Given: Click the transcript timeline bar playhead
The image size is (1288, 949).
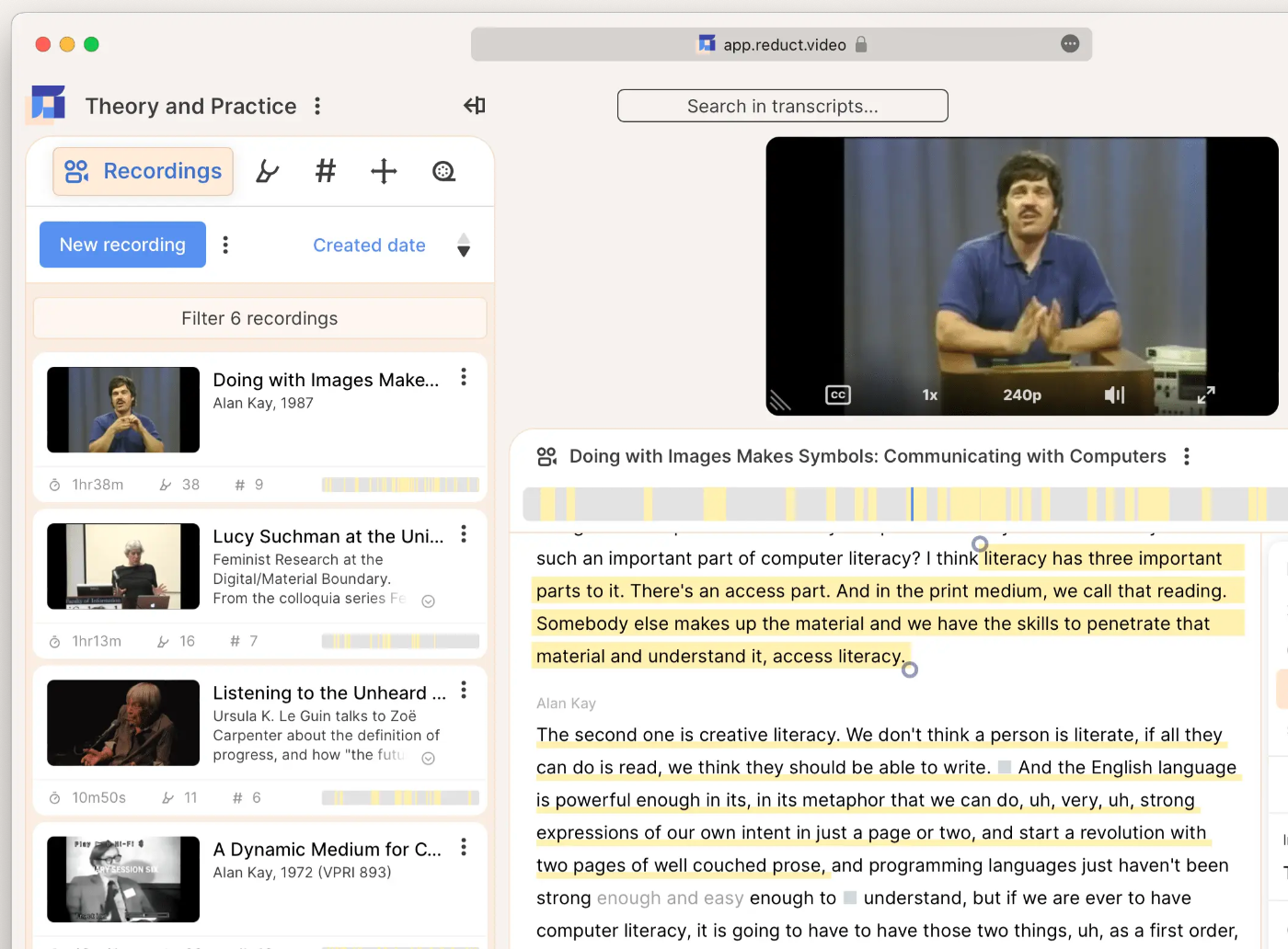Looking at the screenshot, I should 912,504.
